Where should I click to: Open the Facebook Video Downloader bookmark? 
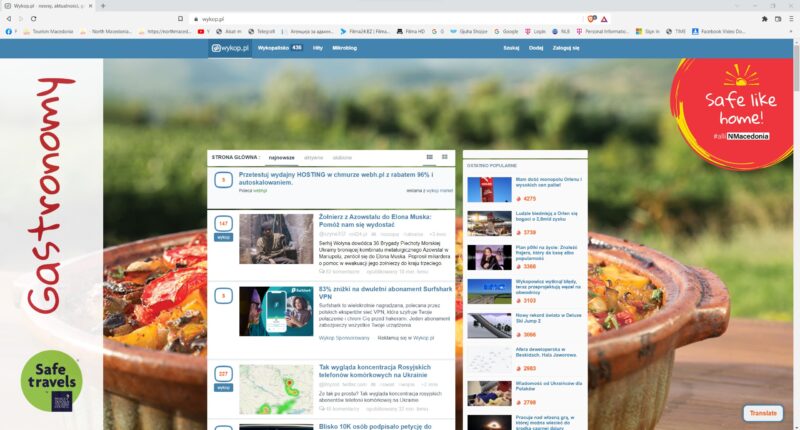point(718,31)
